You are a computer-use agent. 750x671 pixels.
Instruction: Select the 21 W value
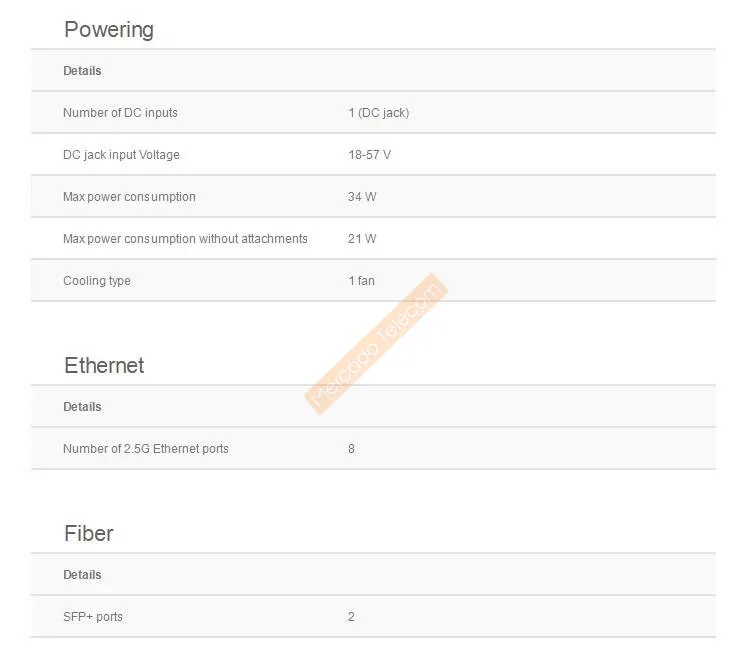pyautogui.click(x=362, y=239)
